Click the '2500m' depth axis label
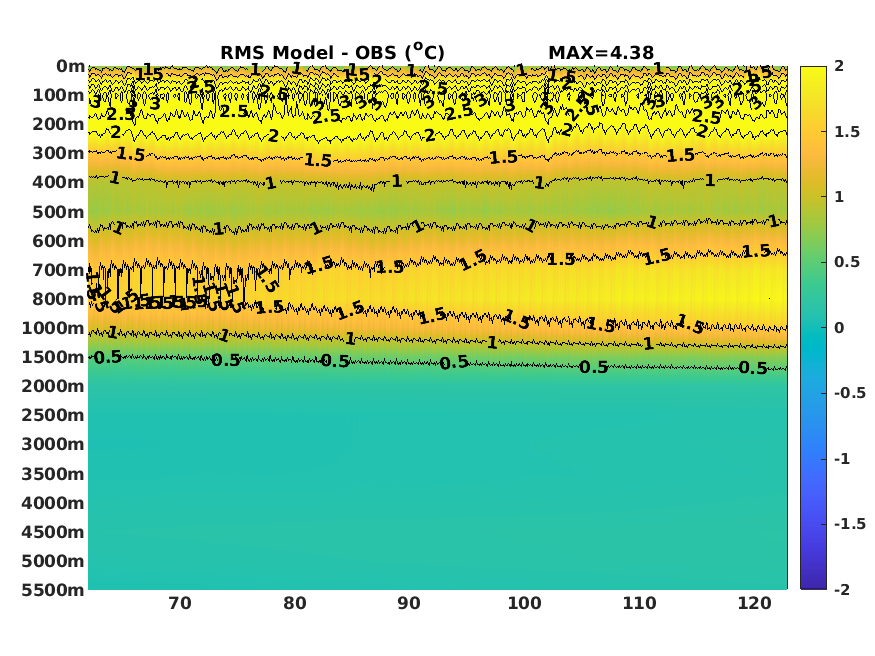This screenshot has width=875, height=656. tap(53, 415)
